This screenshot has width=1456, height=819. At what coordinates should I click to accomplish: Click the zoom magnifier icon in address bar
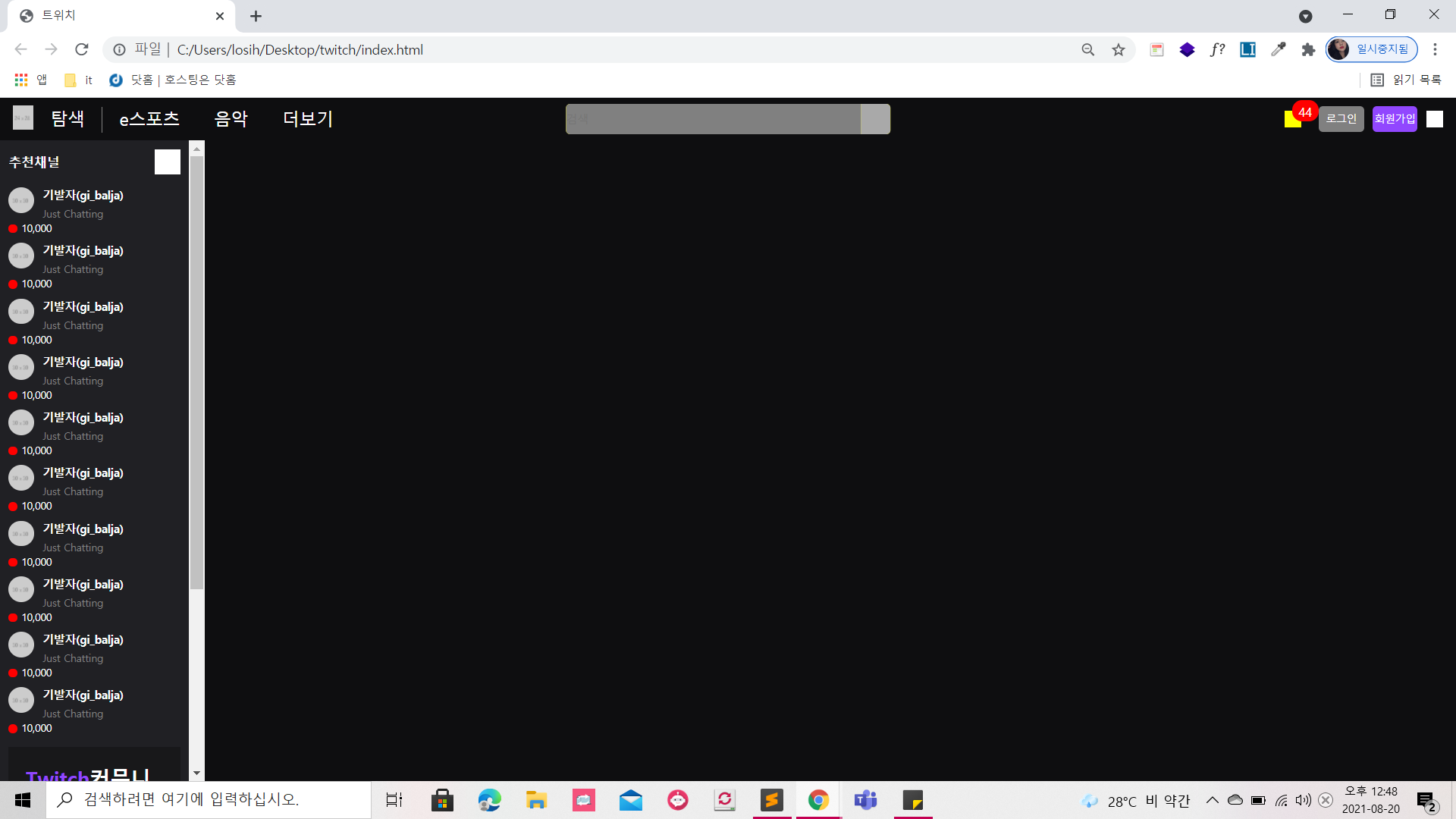pyautogui.click(x=1088, y=50)
